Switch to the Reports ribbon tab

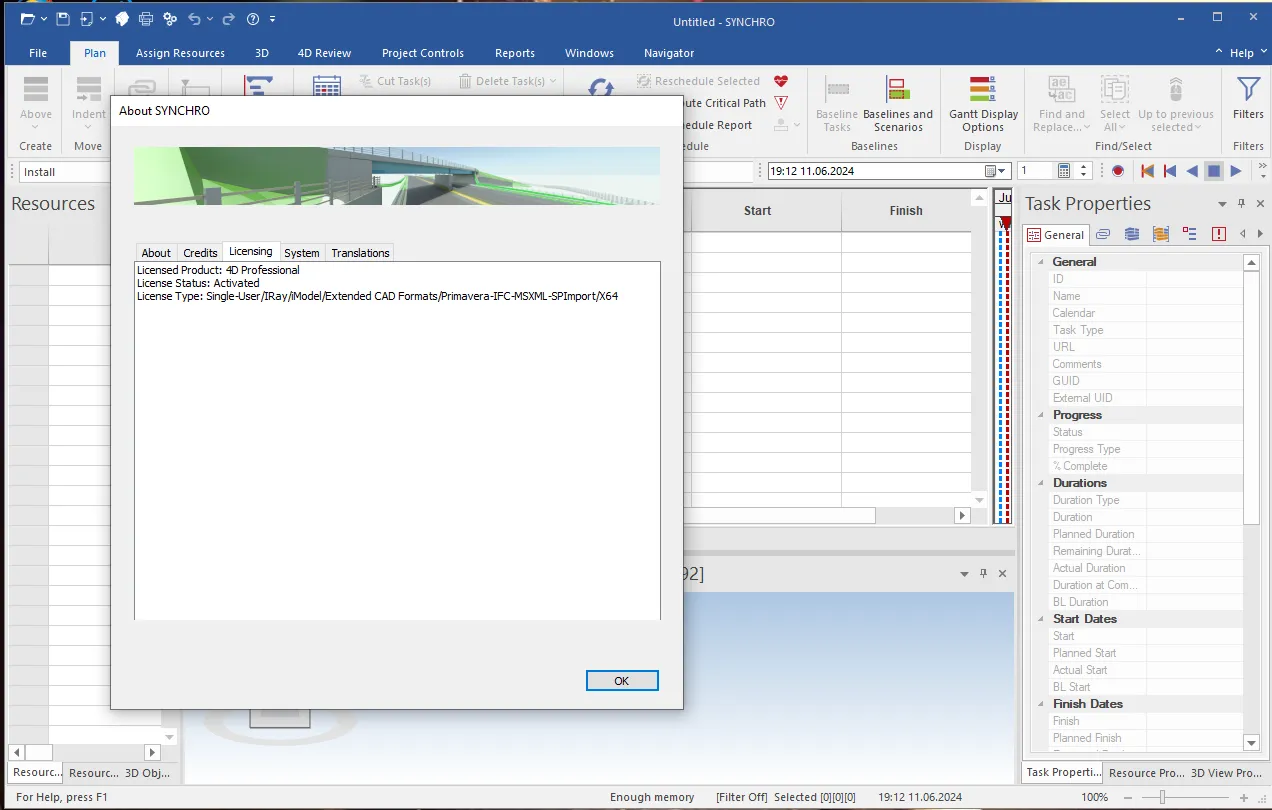point(515,53)
